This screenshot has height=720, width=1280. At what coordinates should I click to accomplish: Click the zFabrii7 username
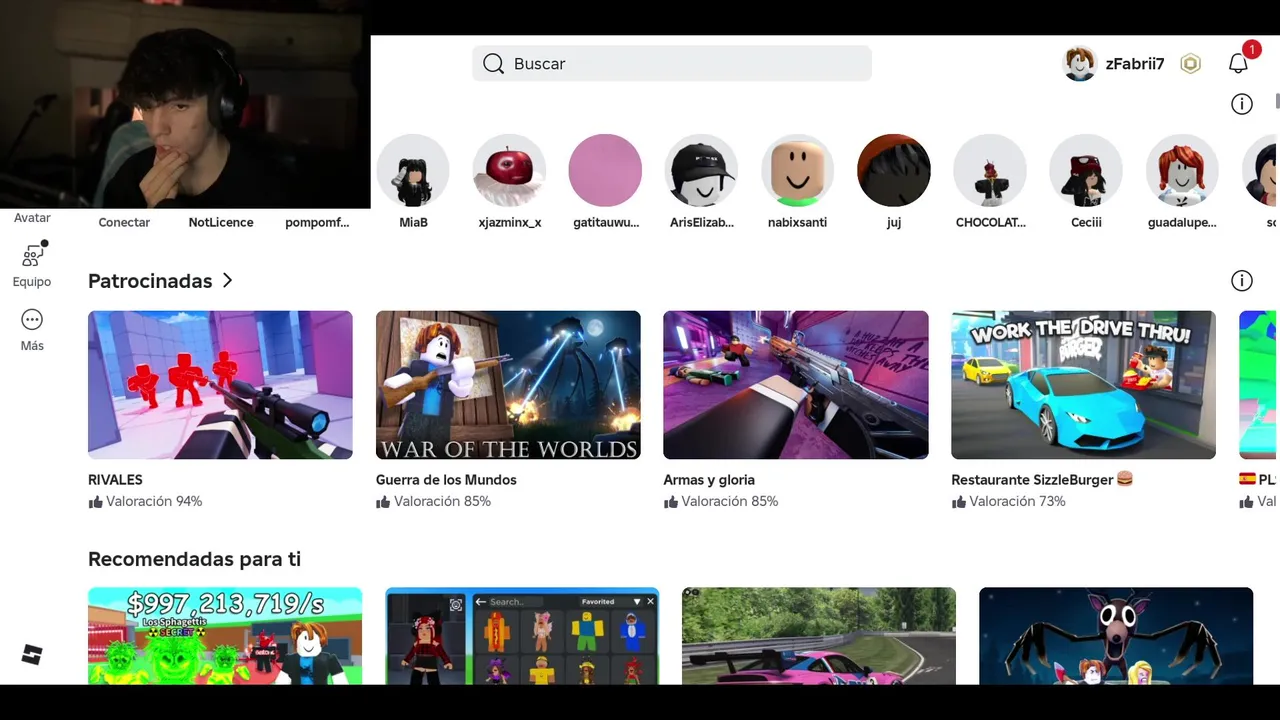tap(1135, 64)
